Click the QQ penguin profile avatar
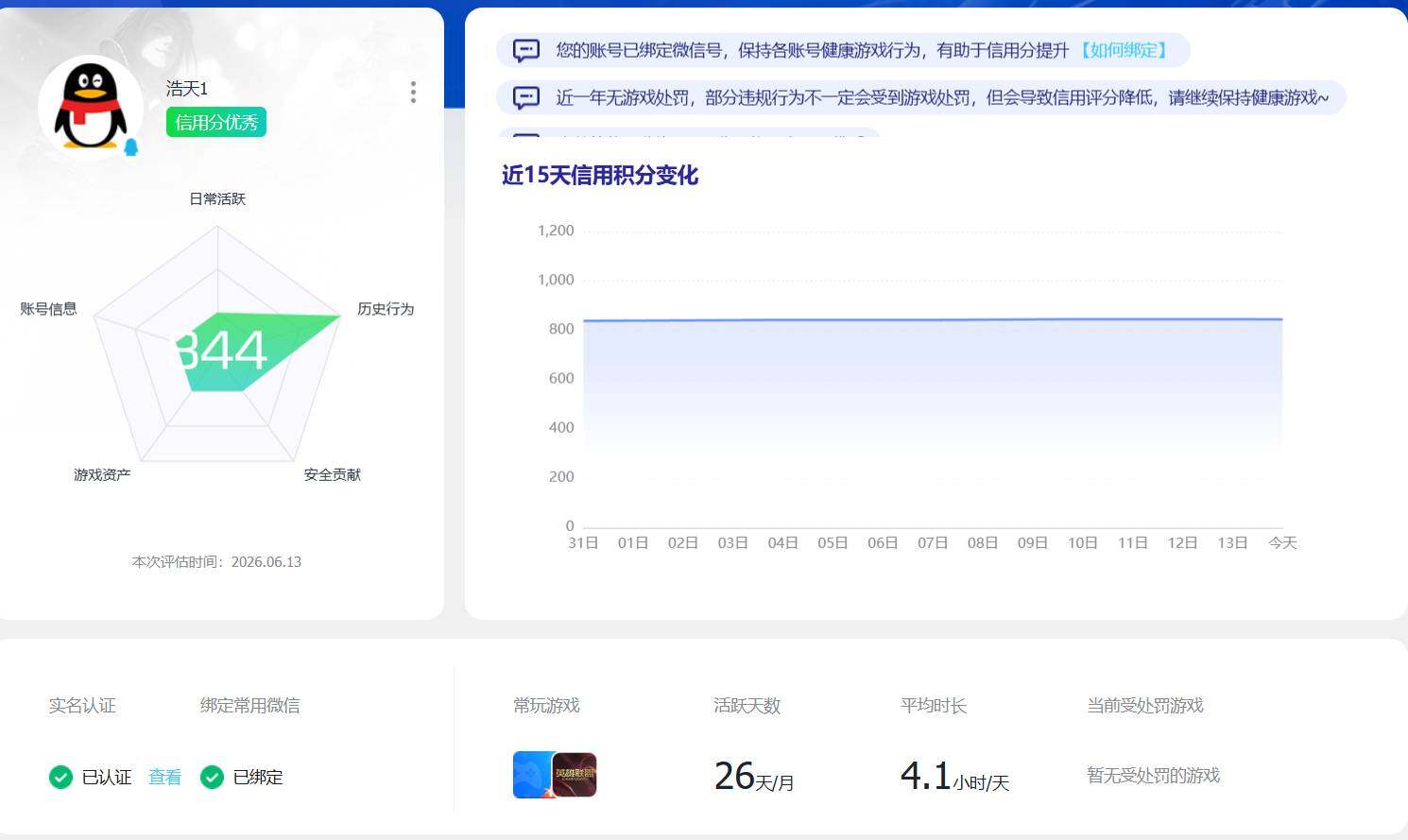 point(91,107)
